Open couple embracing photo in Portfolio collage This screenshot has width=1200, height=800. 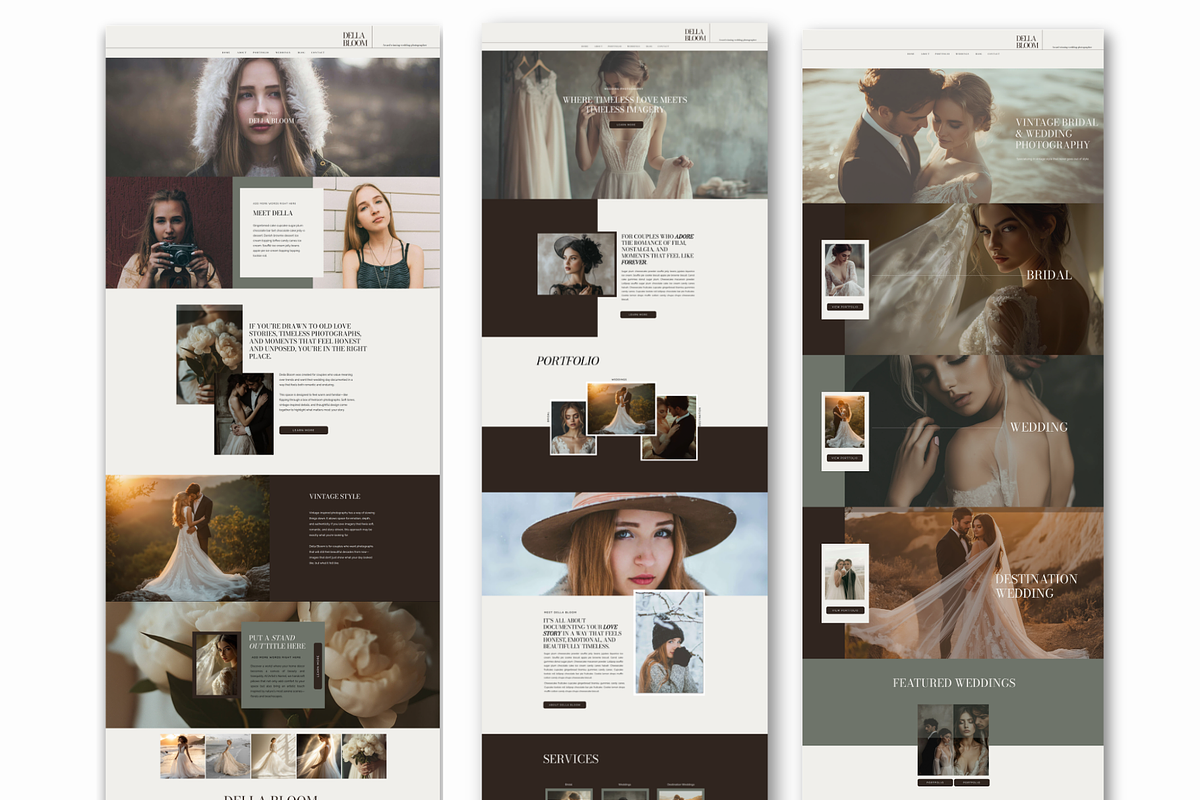669,428
